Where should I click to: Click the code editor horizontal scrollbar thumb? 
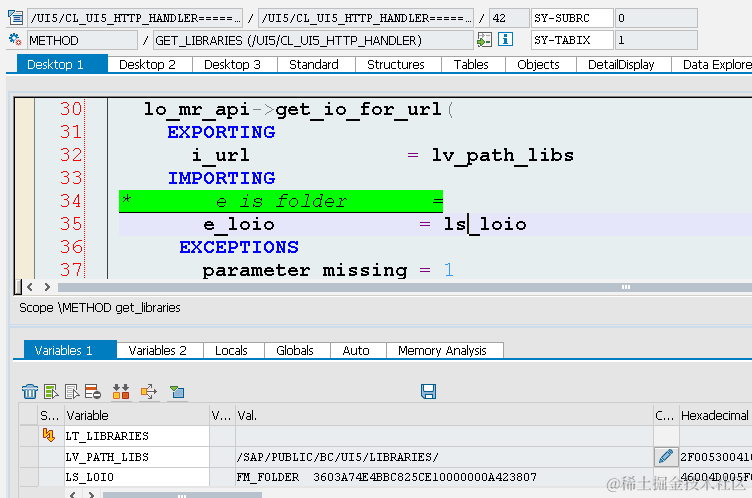[x=405, y=287]
